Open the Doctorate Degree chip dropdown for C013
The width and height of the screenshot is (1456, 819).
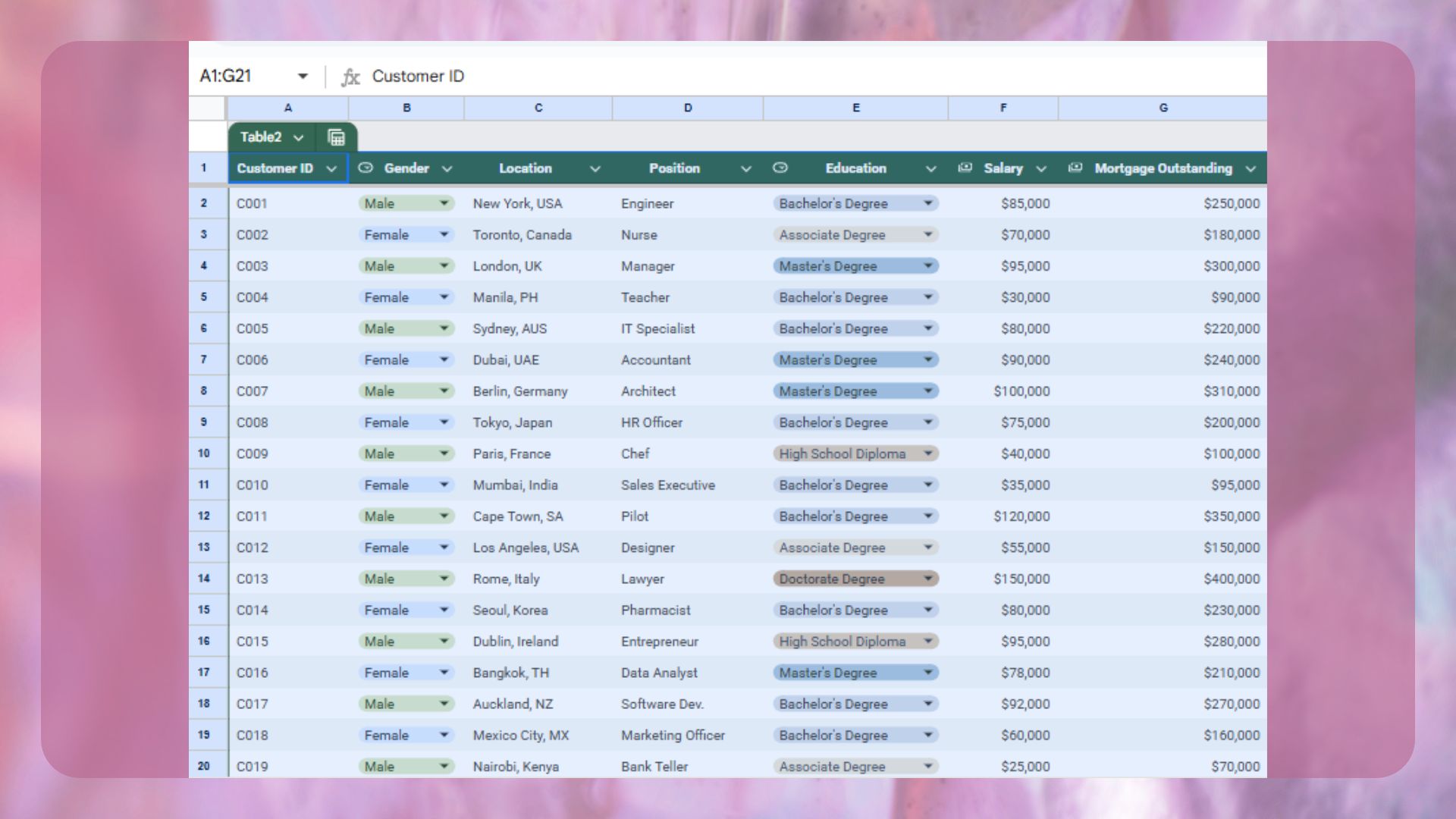pos(927,579)
